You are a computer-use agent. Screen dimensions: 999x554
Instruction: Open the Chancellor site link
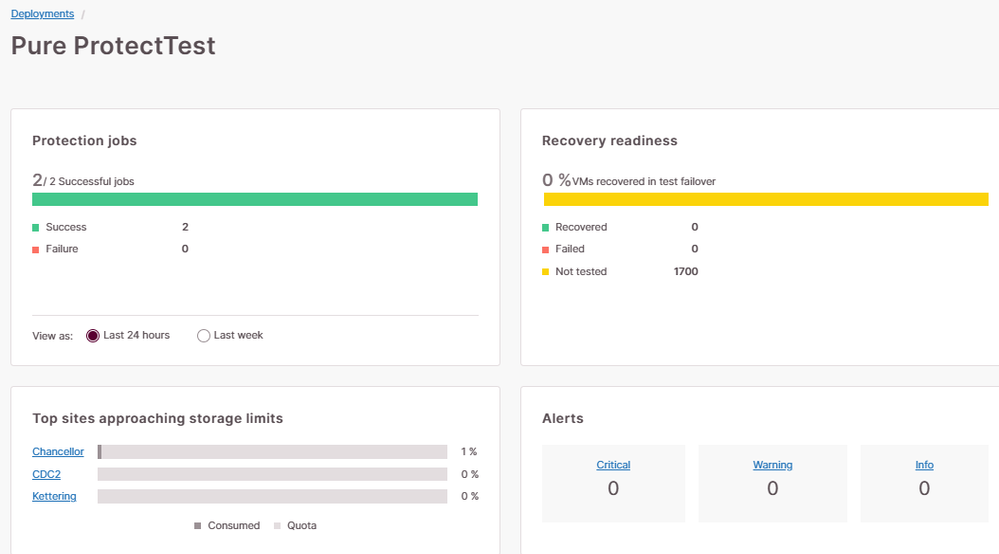pyautogui.click(x=58, y=452)
